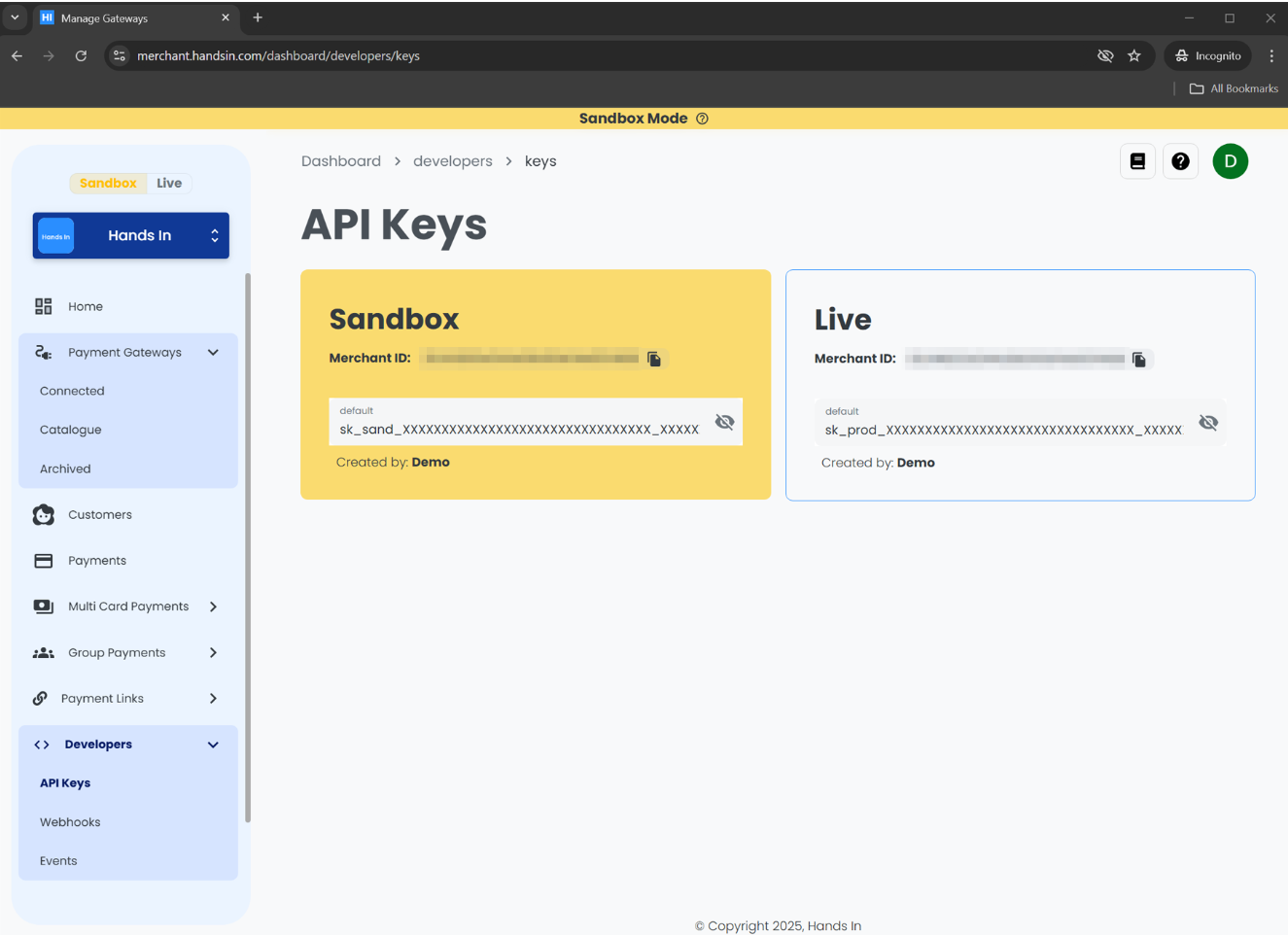Bookmark this page with the star icon

coord(1134,56)
